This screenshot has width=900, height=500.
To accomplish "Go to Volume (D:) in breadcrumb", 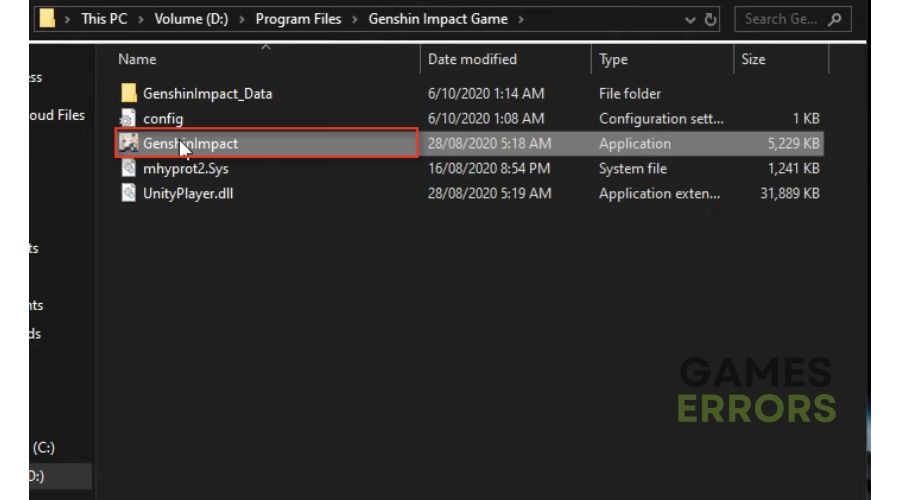I will pos(191,19).
